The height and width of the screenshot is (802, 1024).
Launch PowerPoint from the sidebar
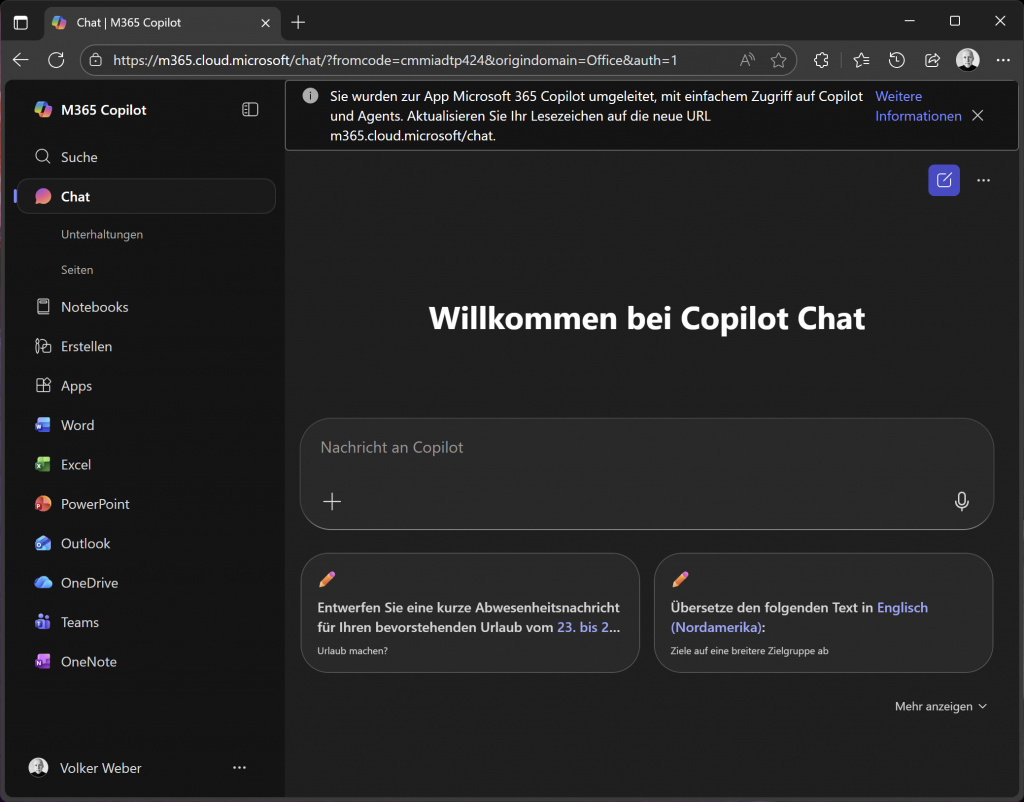(x=95, y=504)
